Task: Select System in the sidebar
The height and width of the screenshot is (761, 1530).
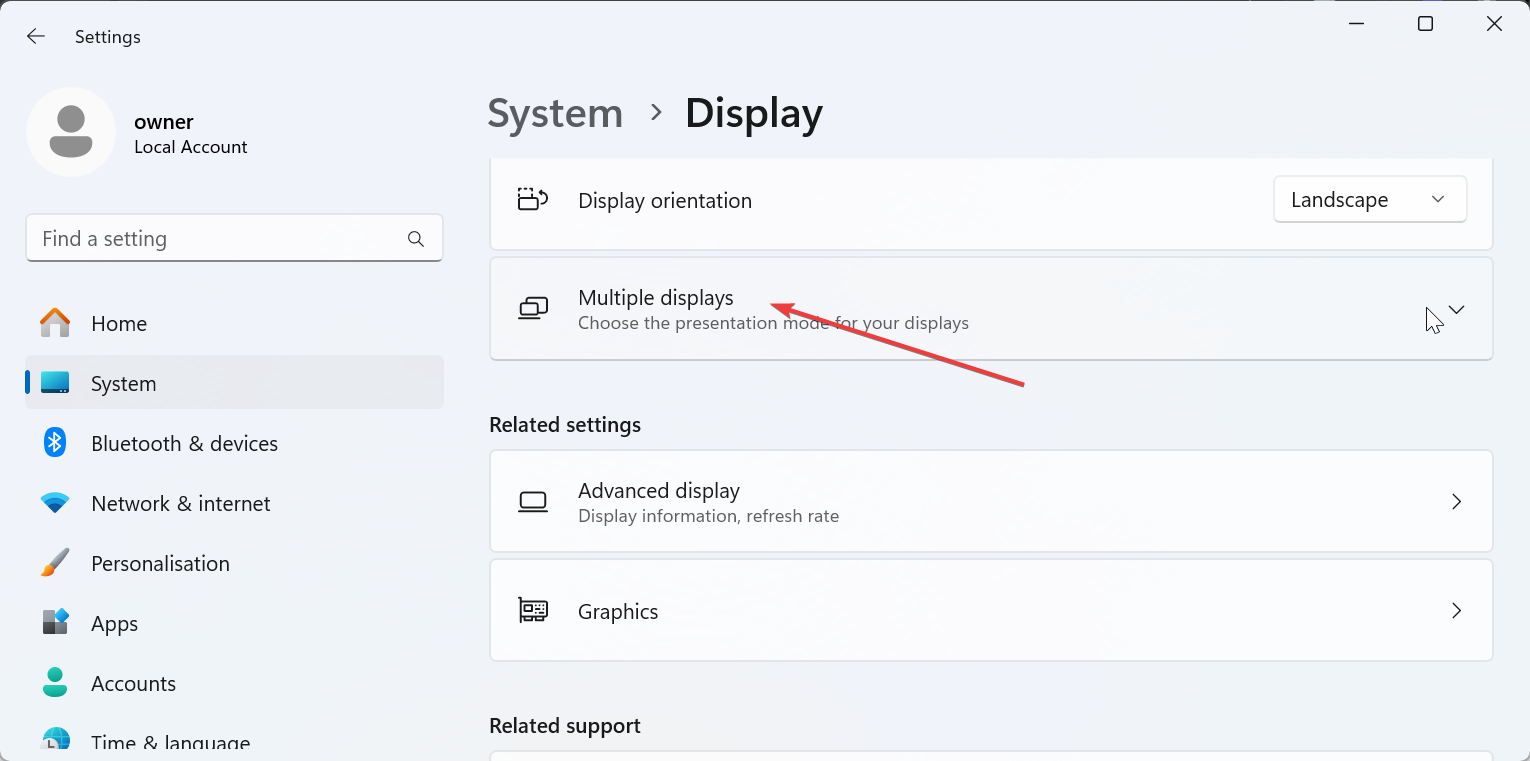Action: tap(123, 383)
